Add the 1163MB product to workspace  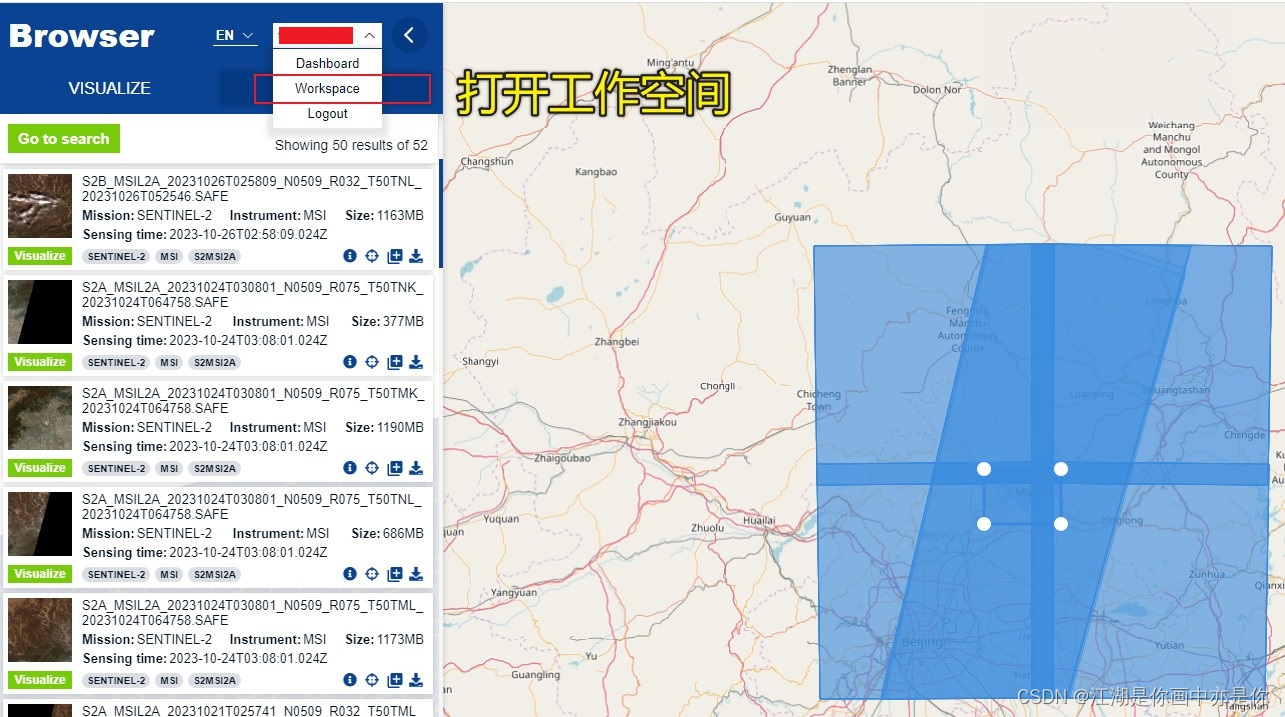click(x=395, y=256)
